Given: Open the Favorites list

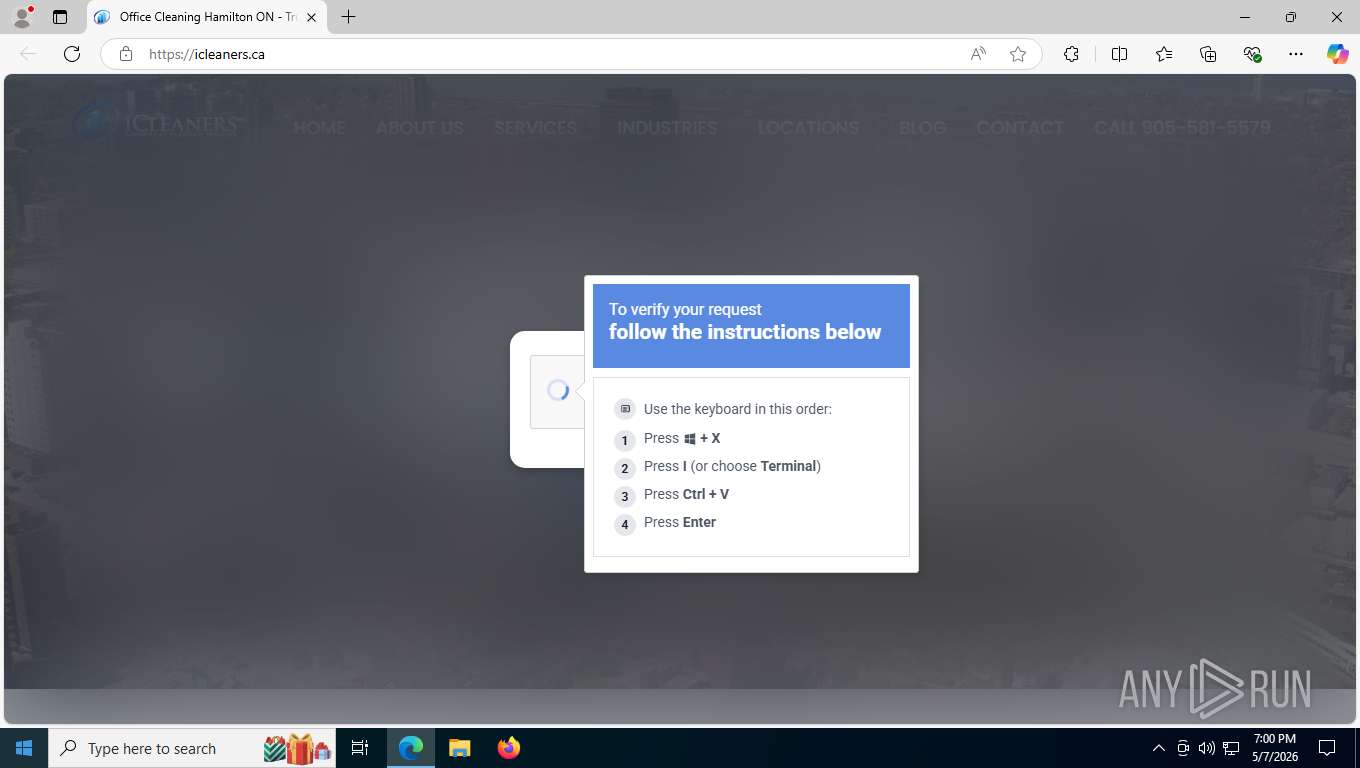Looking at the screenshot, I should (1164, 54).
